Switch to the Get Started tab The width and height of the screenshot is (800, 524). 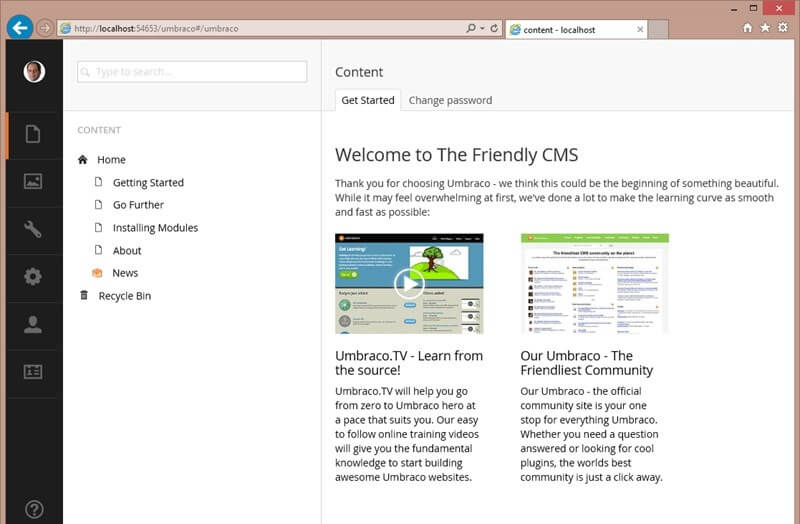368,101
